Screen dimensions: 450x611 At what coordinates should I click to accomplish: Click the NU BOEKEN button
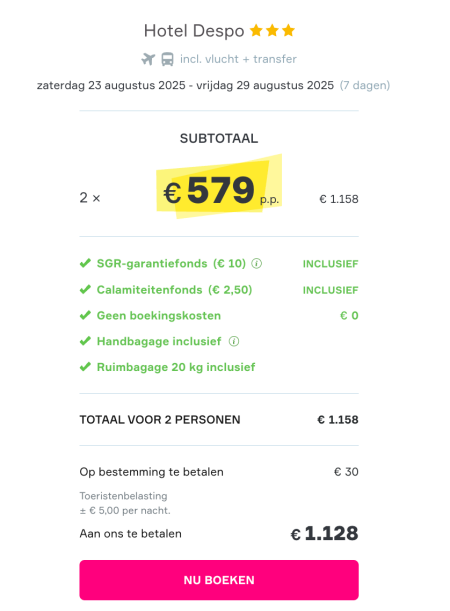coord(219,580)
